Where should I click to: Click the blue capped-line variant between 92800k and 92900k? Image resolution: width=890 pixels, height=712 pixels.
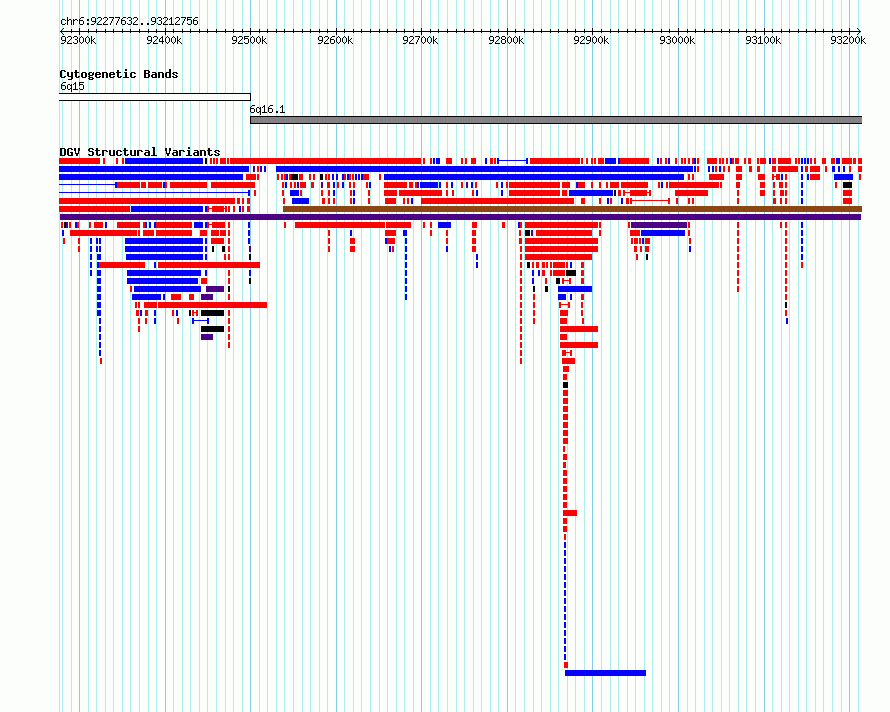coord(513,161)
